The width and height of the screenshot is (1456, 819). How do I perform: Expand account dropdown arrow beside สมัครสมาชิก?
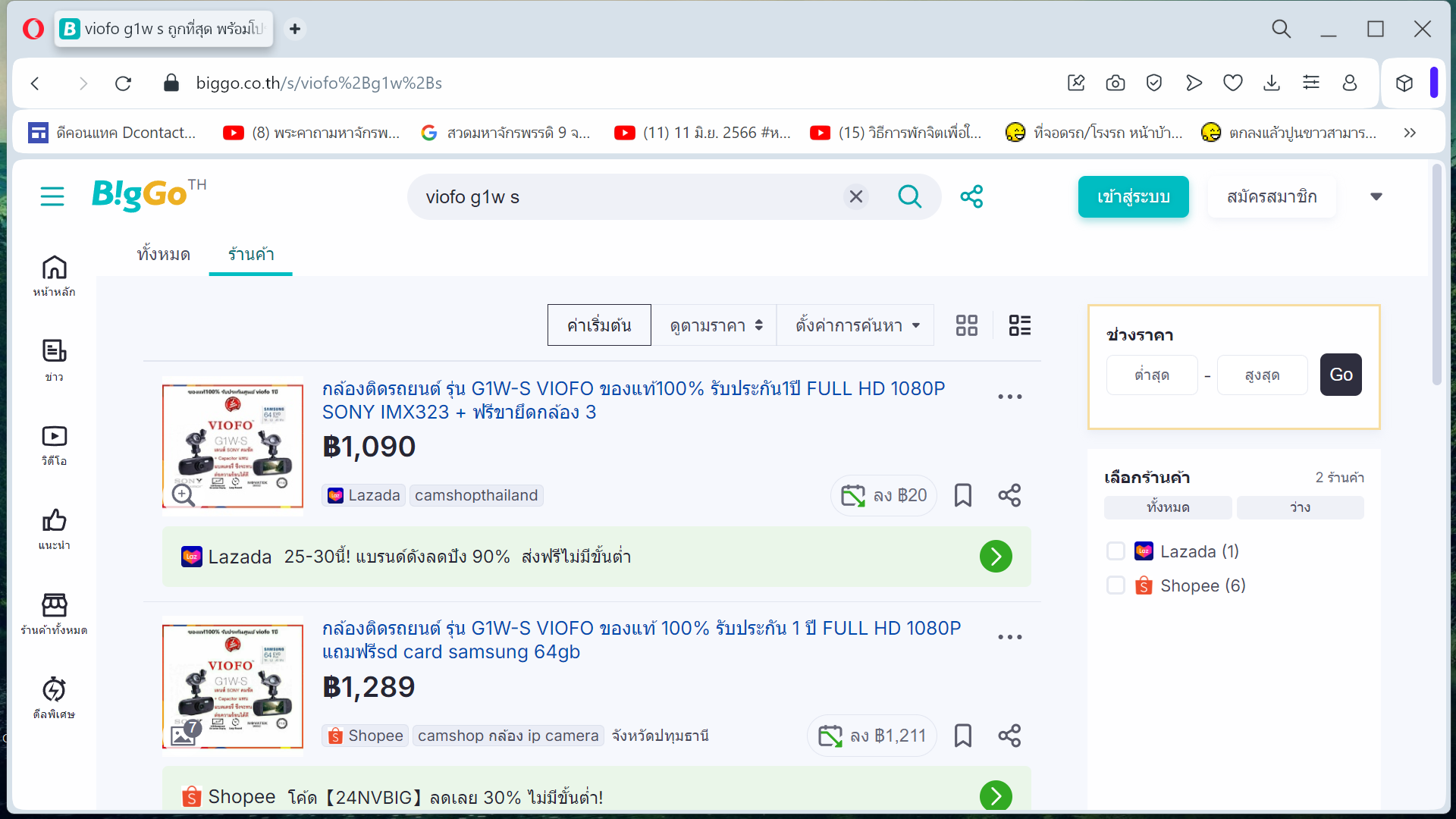pyautogui.click(x=1376, y=197)
